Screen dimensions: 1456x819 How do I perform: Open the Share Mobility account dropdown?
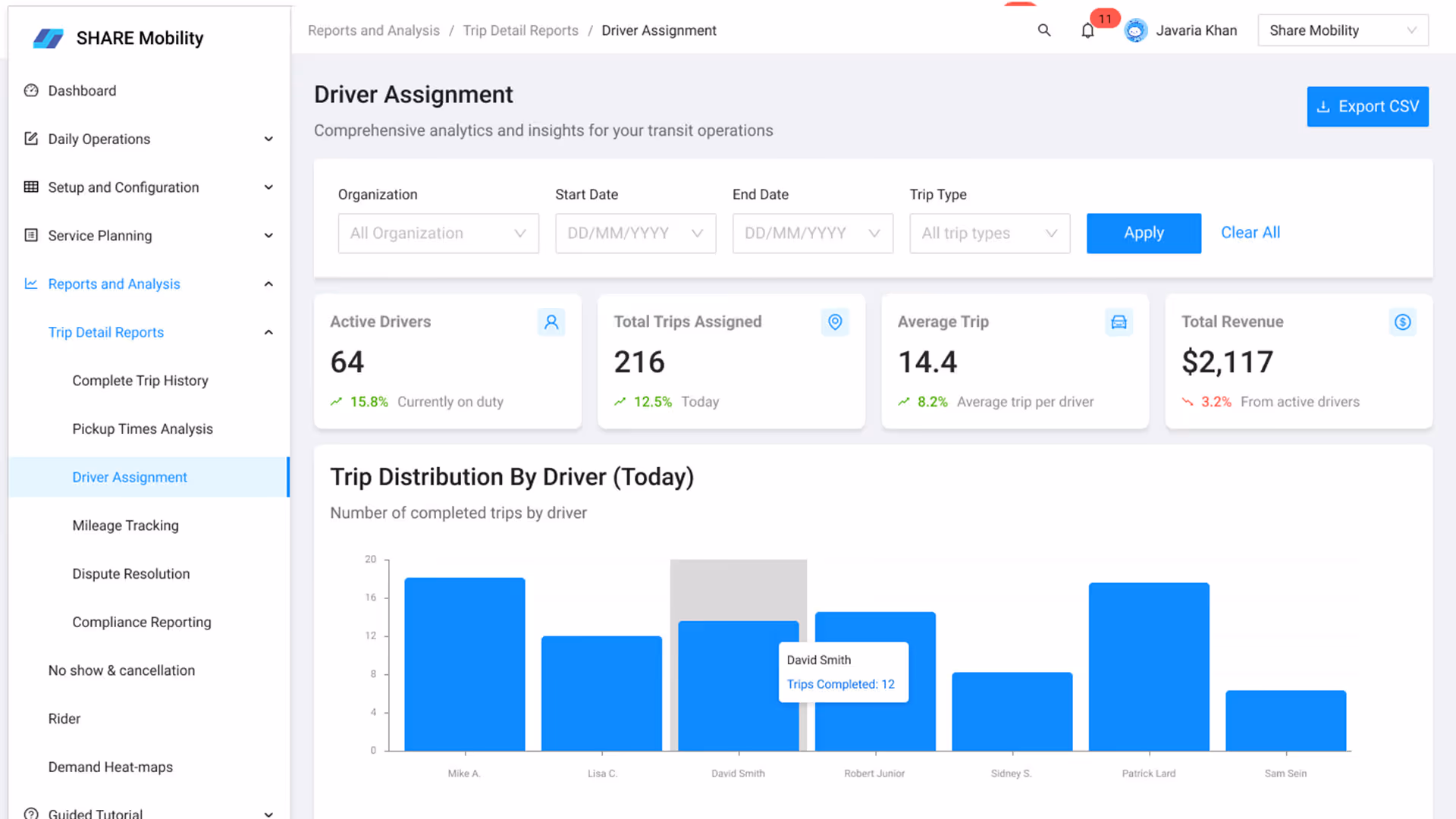1342,30
